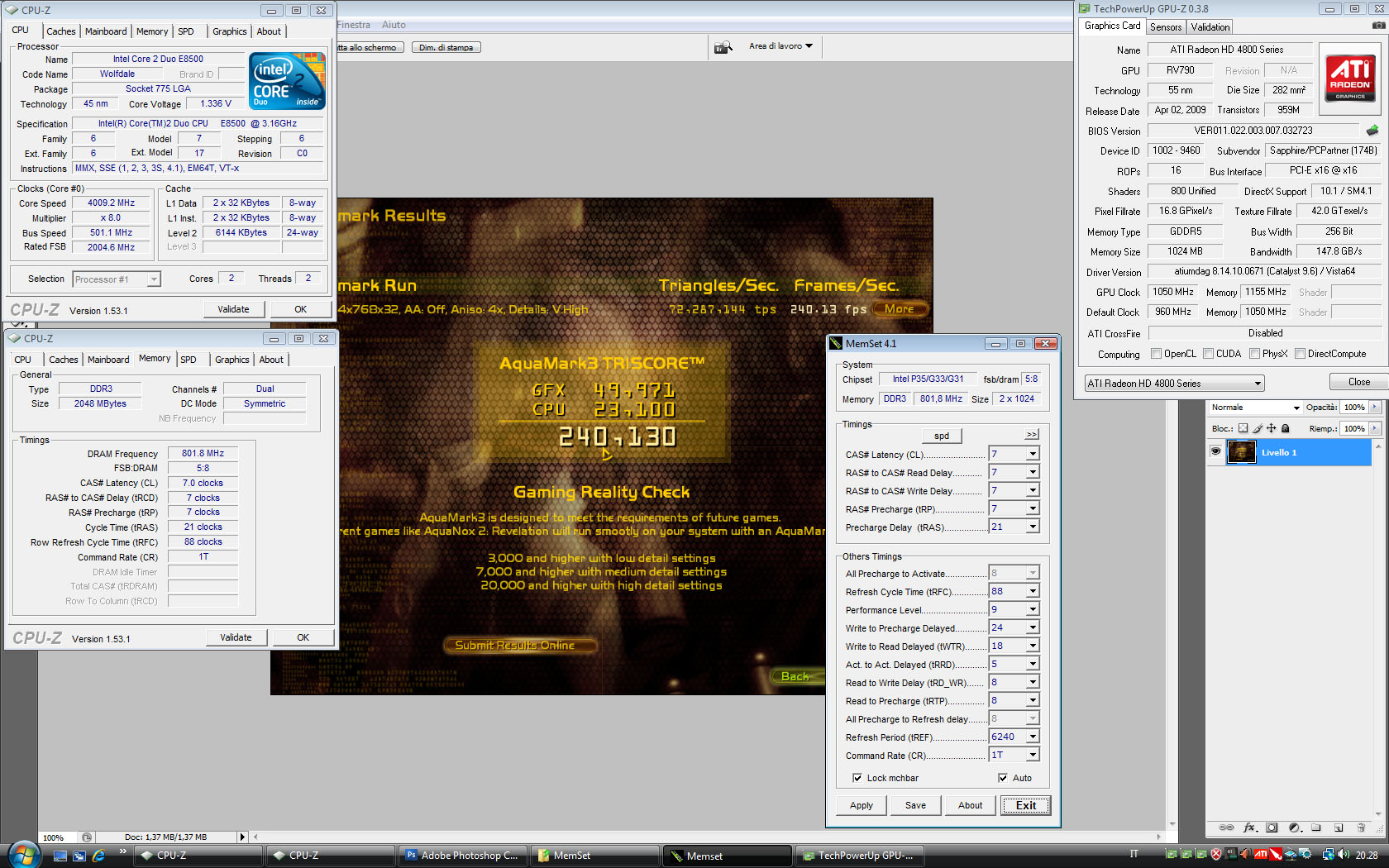Open the Mainboard tab in top CPU-Z window

coord(106,31)
